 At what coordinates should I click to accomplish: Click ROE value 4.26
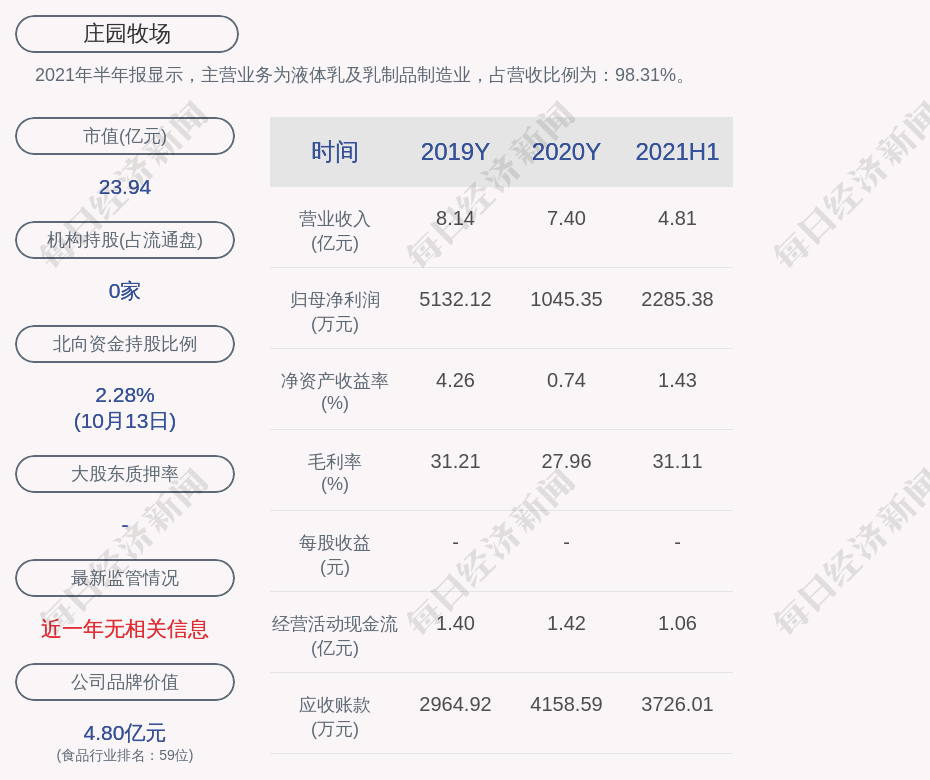[x=455, y=380]
